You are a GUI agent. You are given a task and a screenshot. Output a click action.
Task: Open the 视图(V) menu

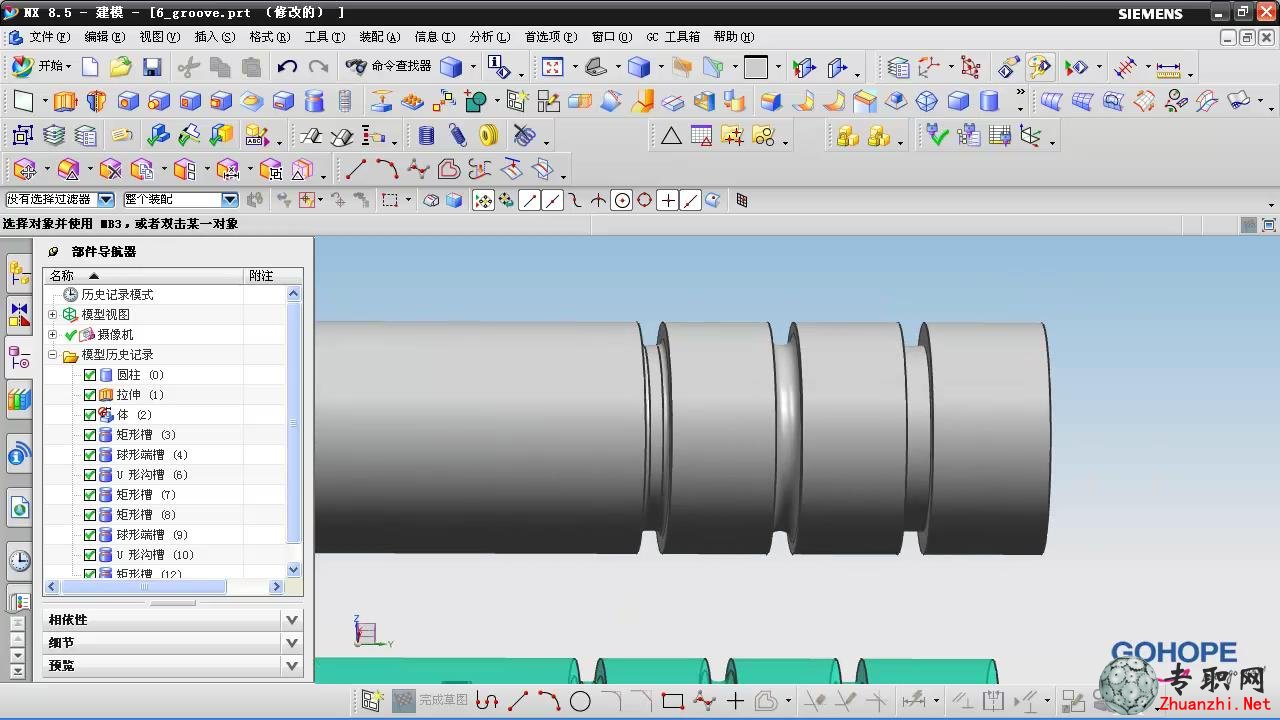pos(160,37)
